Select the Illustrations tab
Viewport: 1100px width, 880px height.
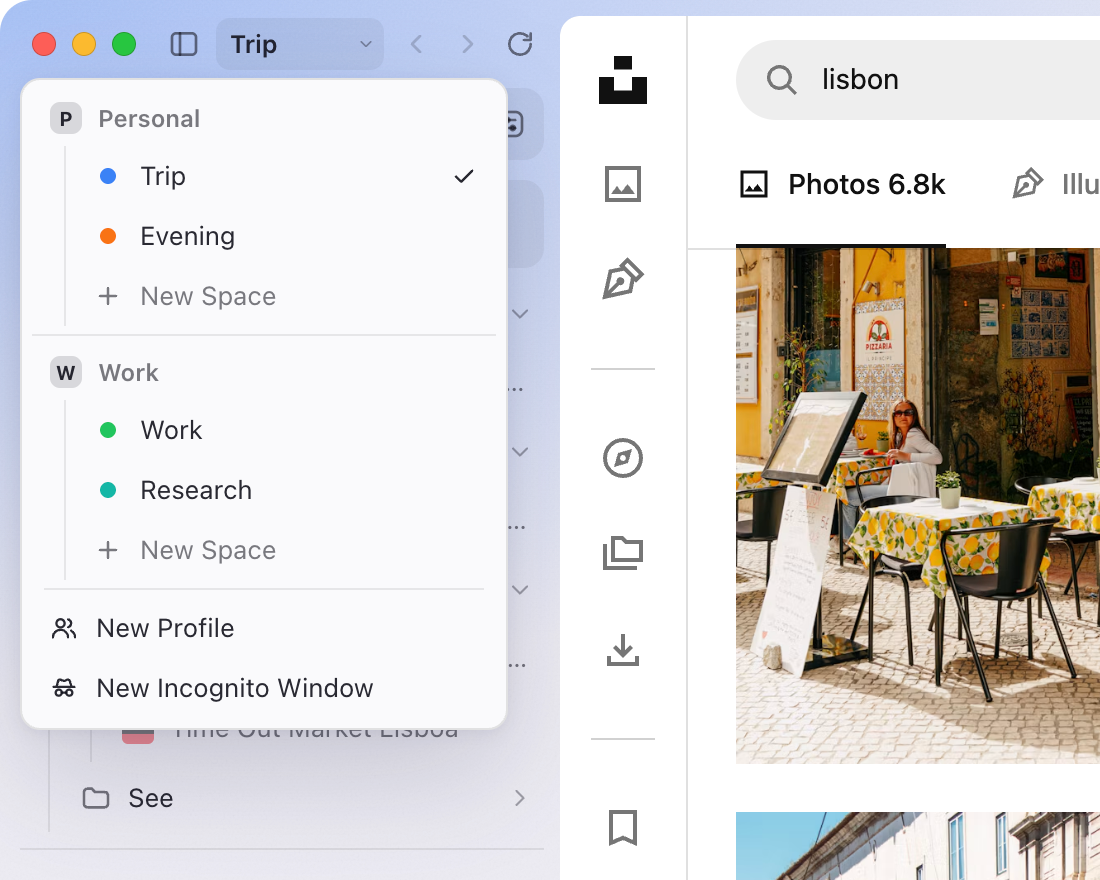(1056, 185)
